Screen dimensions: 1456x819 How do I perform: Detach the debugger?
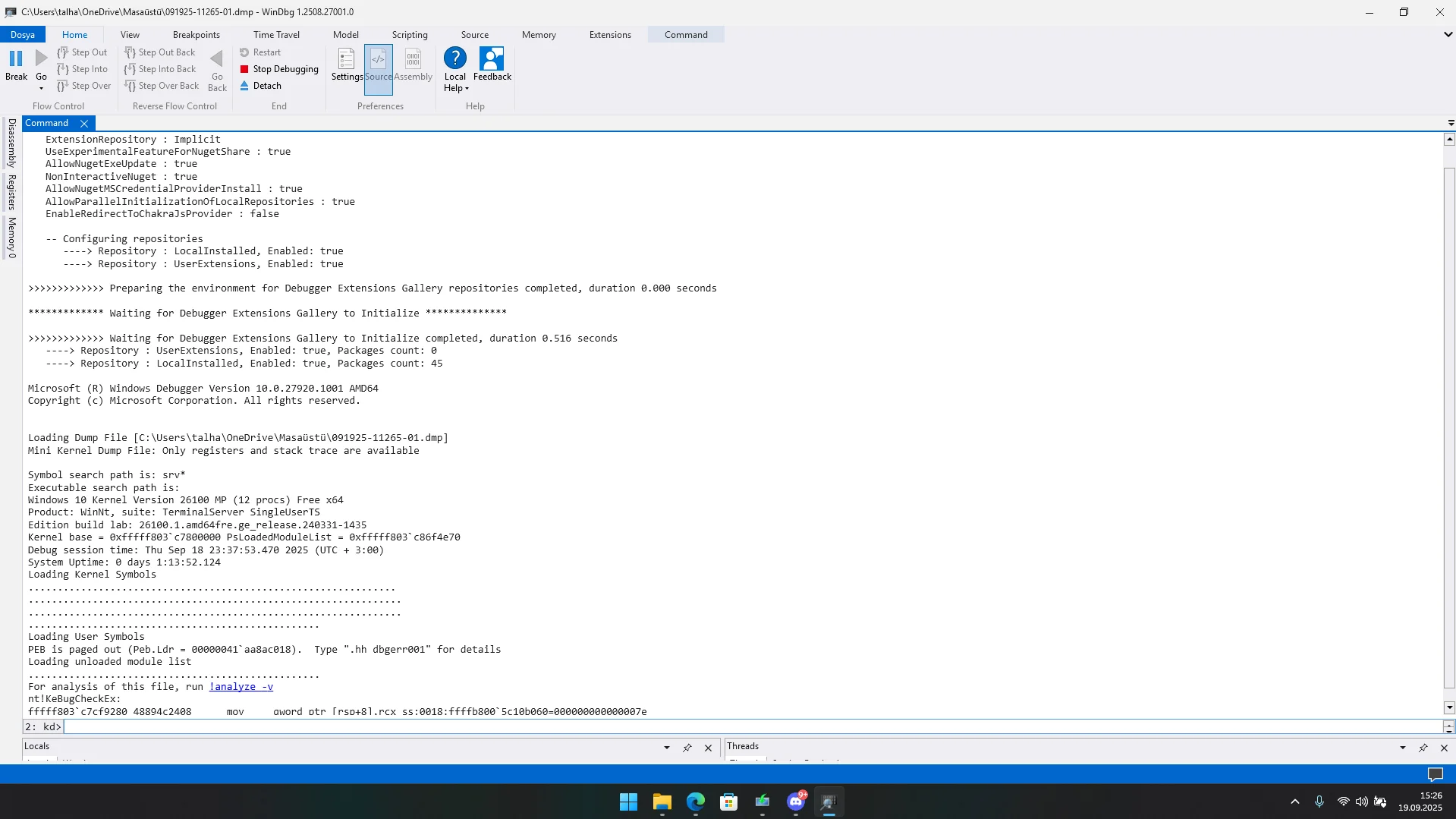pyautogui.click(x=261, y=86)
